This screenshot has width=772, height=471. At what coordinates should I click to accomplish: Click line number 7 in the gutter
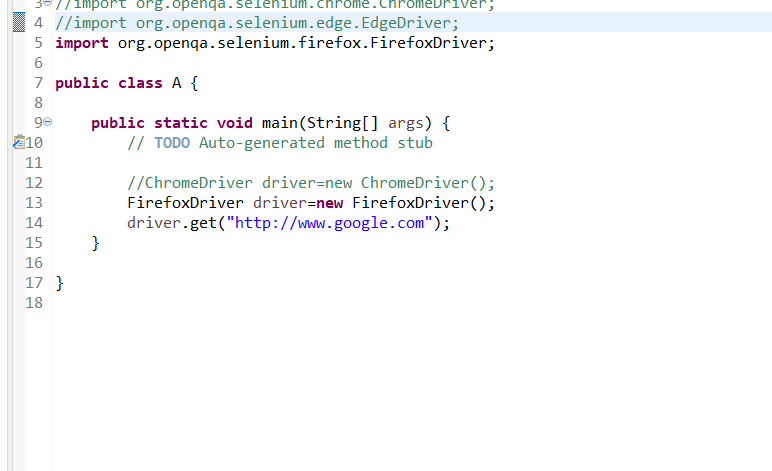pos(37,83)
